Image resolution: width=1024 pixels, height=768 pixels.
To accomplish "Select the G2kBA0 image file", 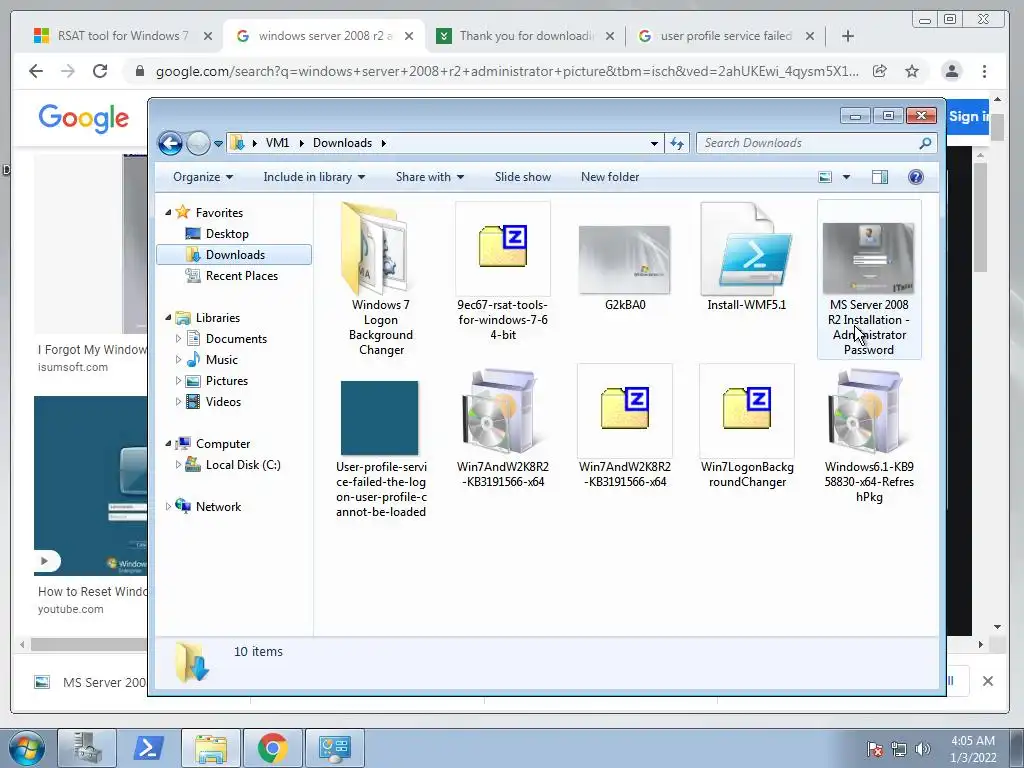I will [x=624, y=259].
